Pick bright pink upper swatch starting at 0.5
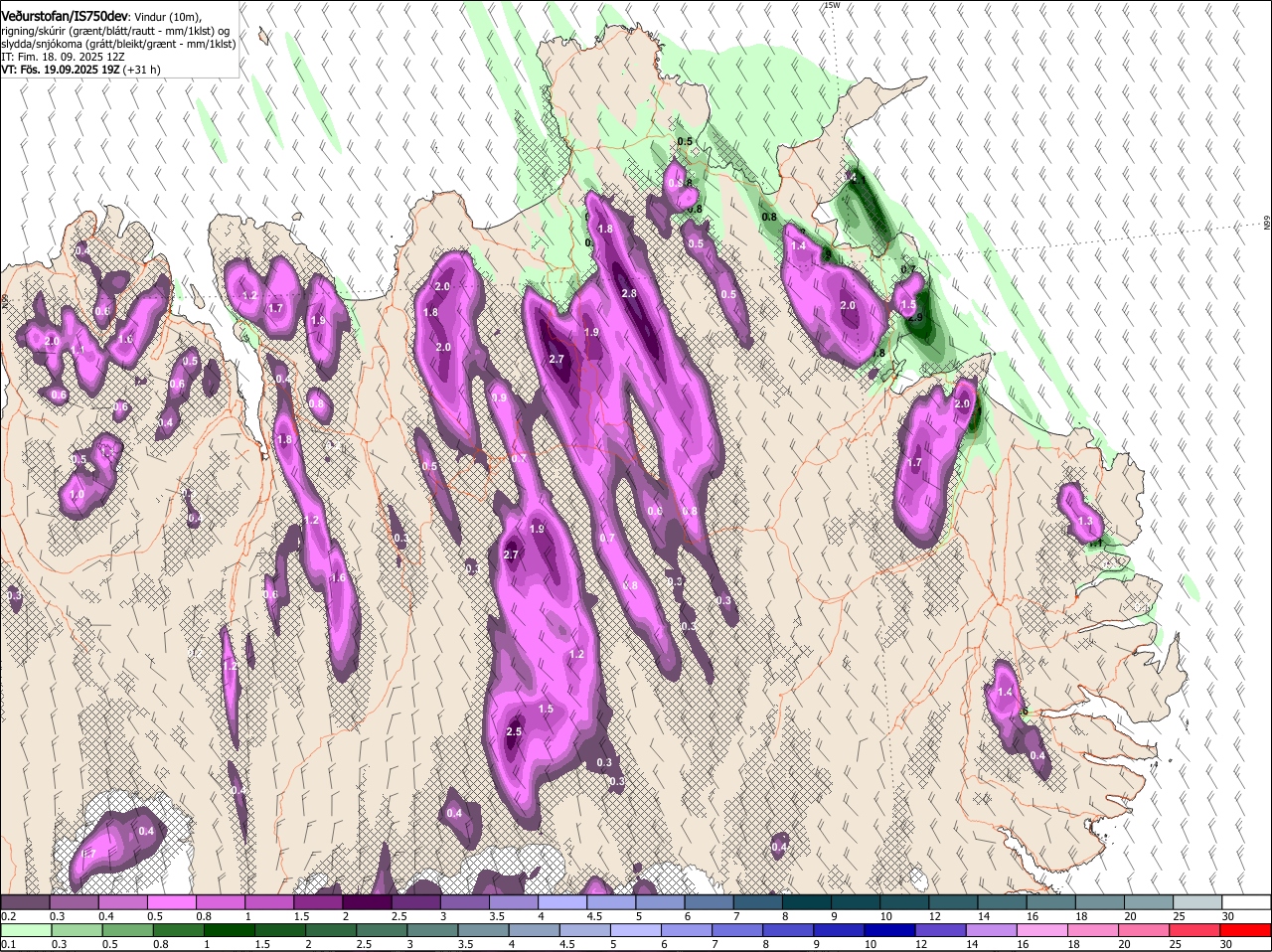The height and width of the screenshot is (952, 1272). click(x=172, y=902)
